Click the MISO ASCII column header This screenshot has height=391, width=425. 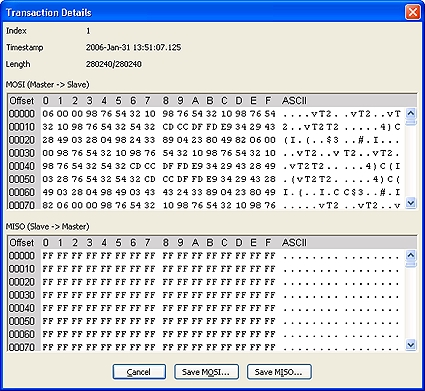[294, 243]
